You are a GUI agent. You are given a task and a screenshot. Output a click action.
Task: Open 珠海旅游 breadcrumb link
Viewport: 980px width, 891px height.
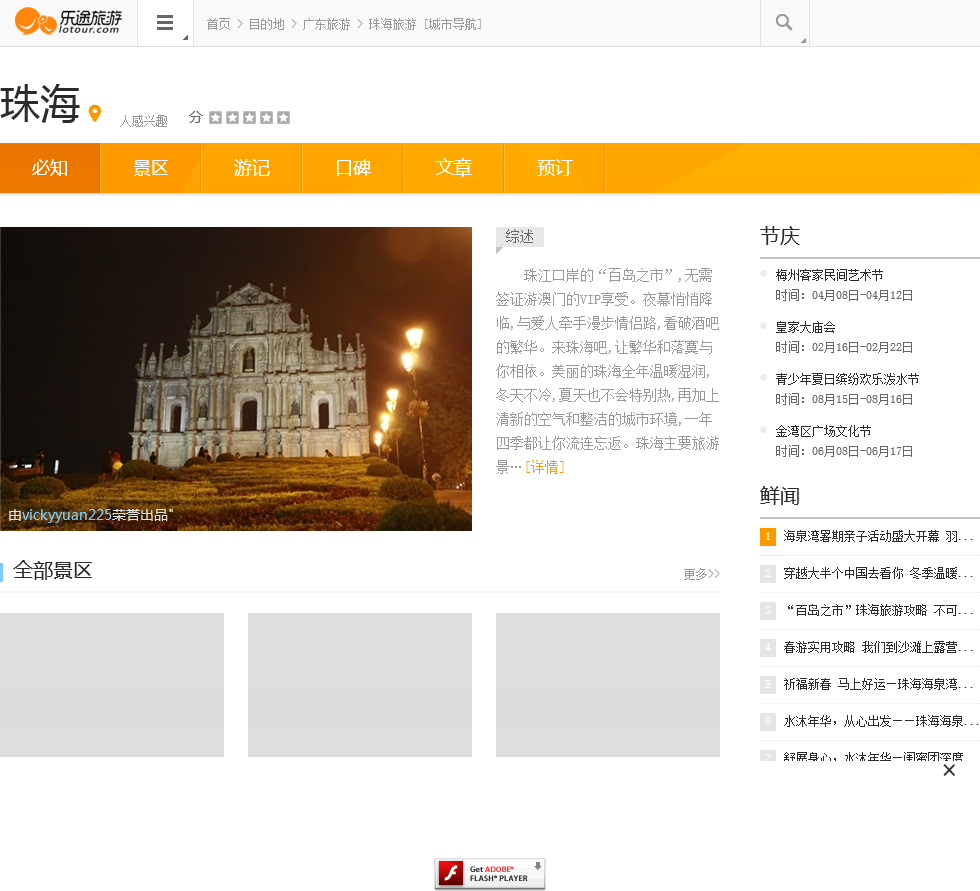(x=392, y=24)
